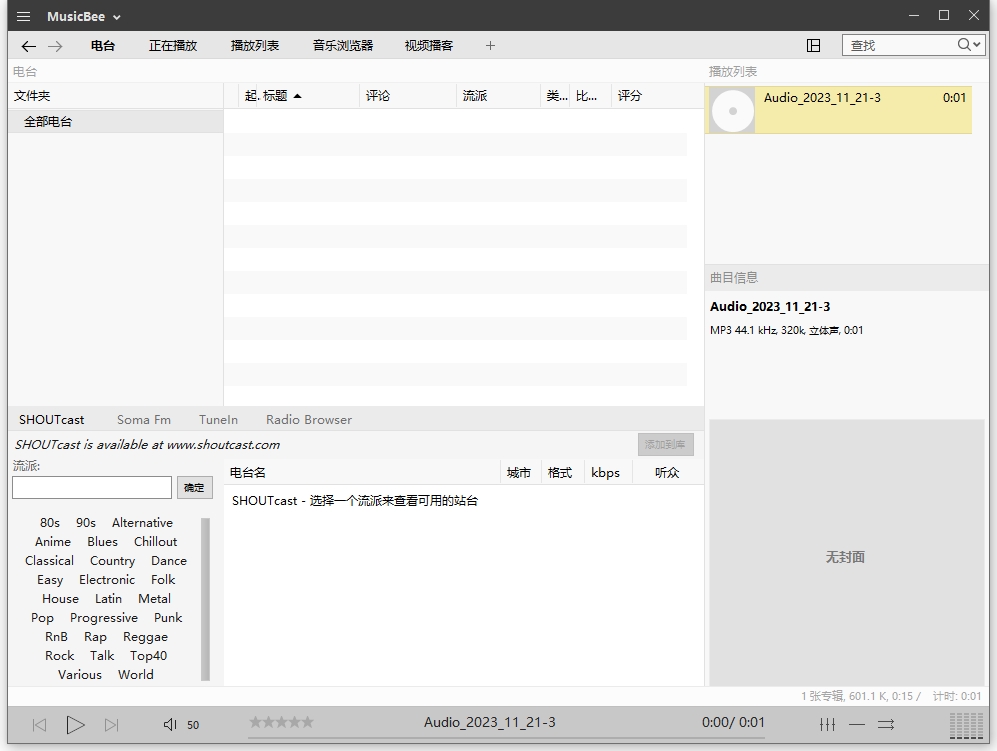Viewport: 997px width, 751px height.
Task: Click the stop playback control
Action: (75, 725)
